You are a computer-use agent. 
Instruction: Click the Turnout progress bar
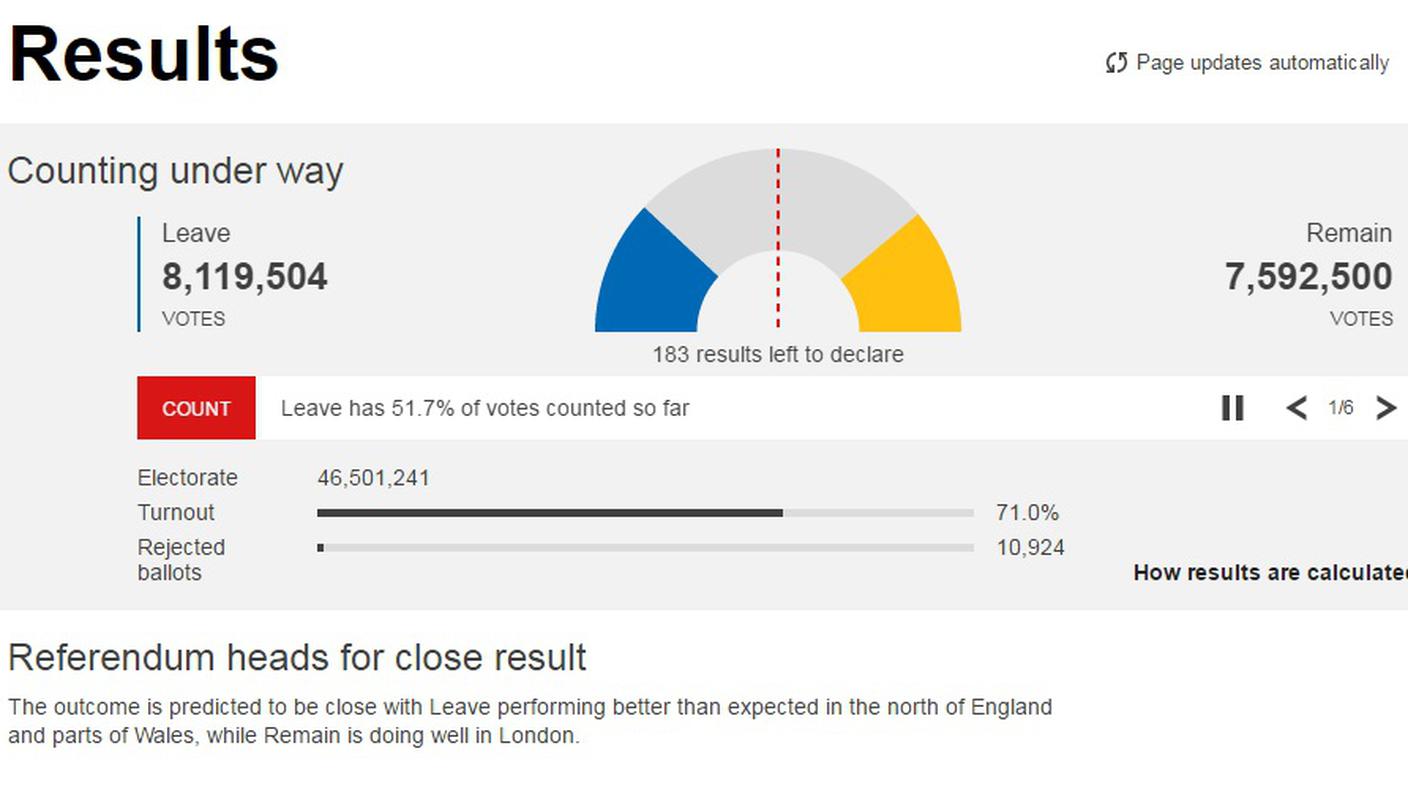645,513
